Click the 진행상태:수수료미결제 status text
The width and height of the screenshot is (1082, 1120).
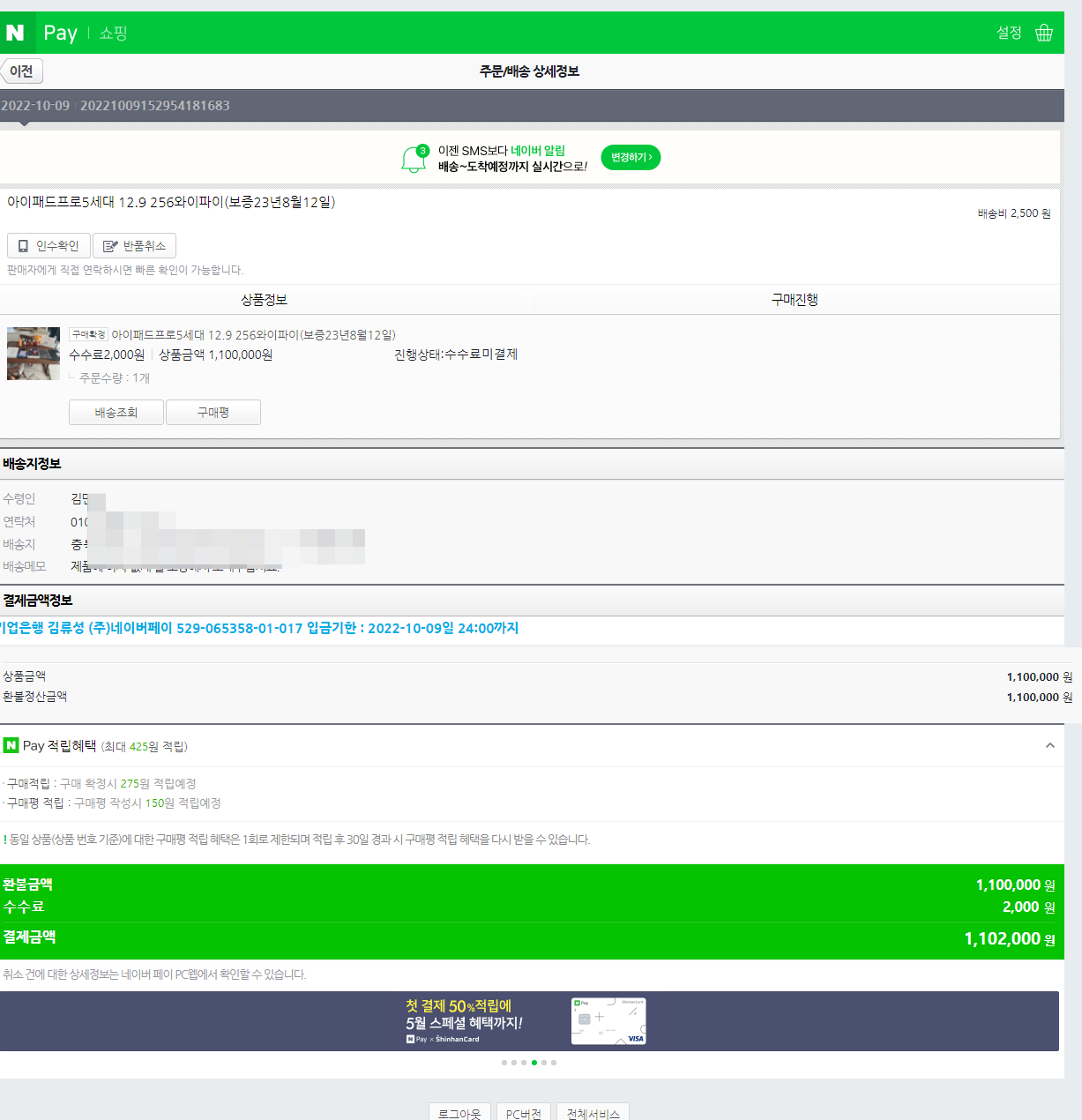tap(456, 355)
